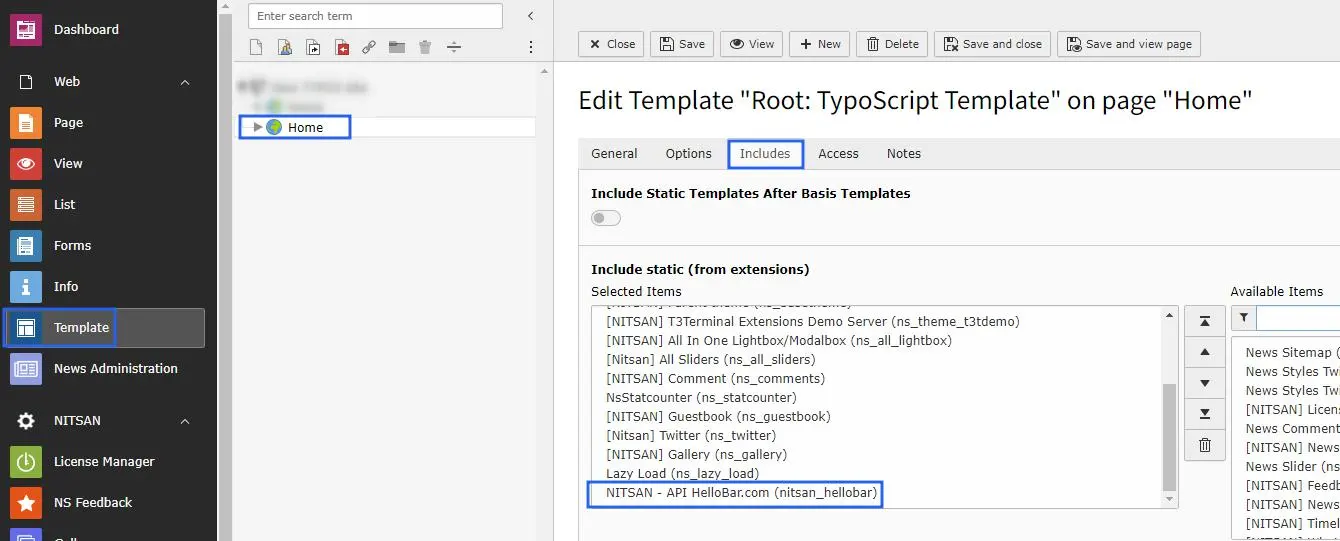The height and width of the screenshot is (541, 1340).
Task: Click the Selected Items scrollbar up arrow
Action: coord(1170,315)
